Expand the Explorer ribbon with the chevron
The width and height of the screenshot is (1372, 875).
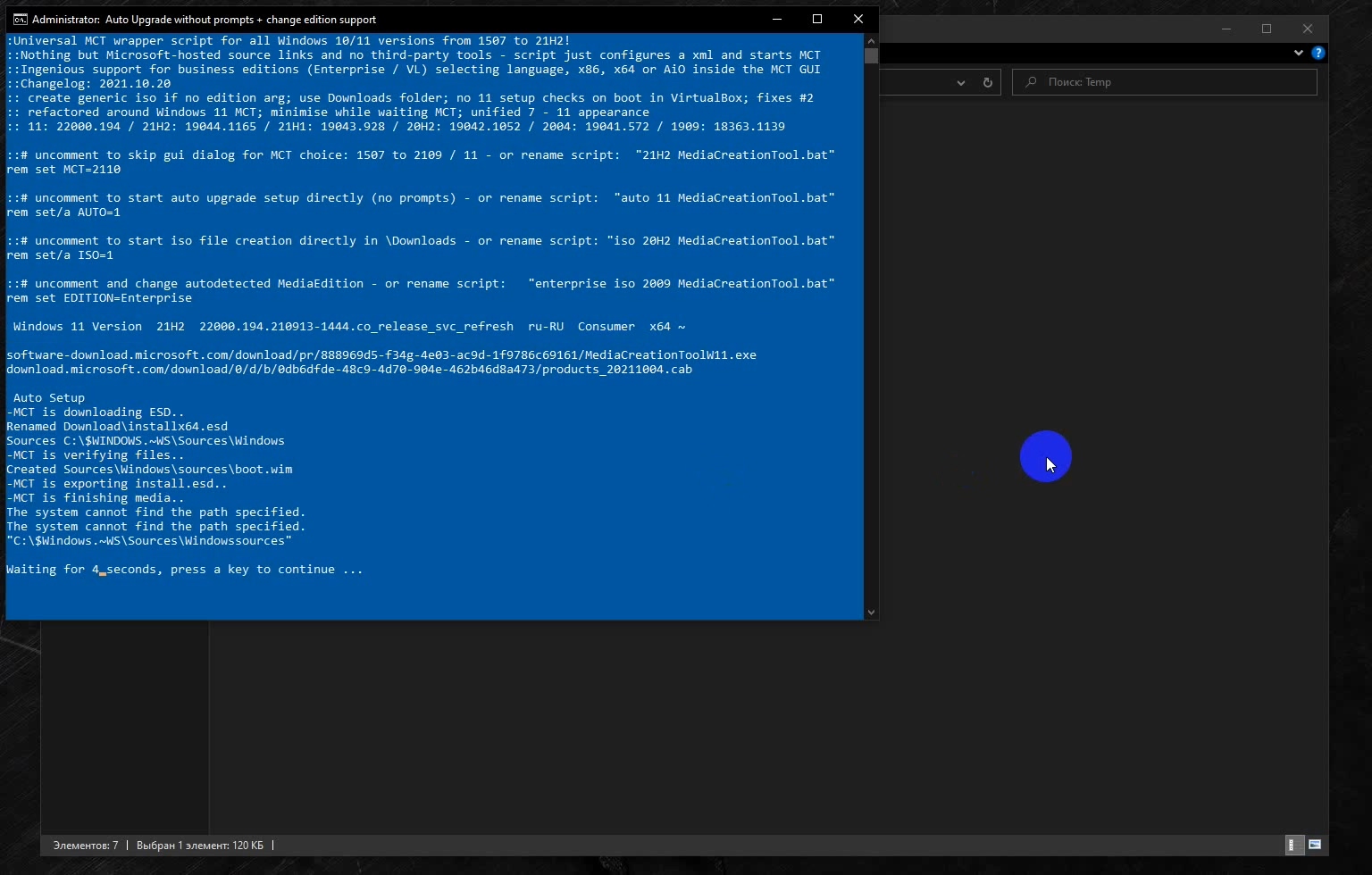coord(1298,53)
